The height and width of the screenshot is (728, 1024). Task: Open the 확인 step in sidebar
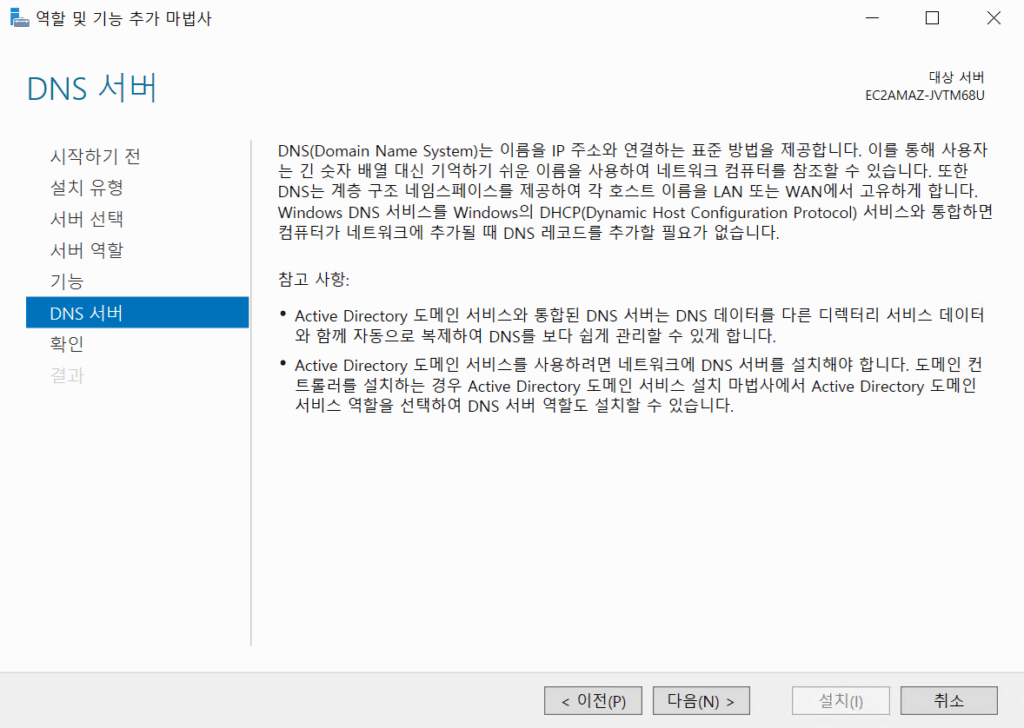(67, 344)
